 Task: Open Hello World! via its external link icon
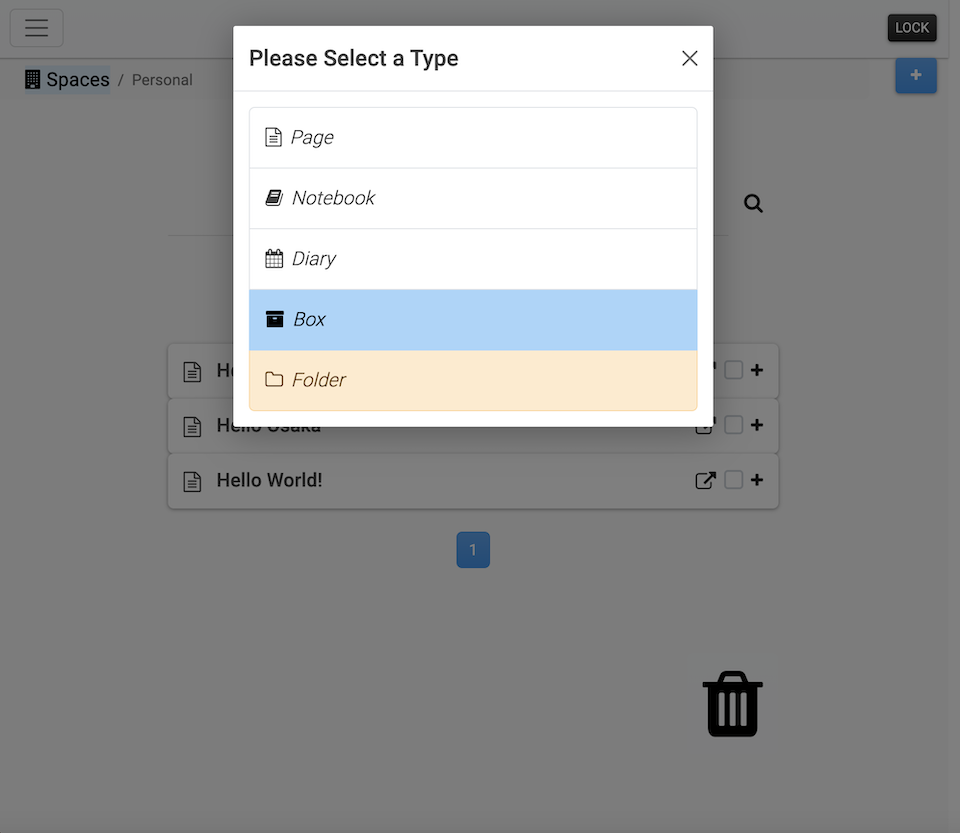click(705, 480)
